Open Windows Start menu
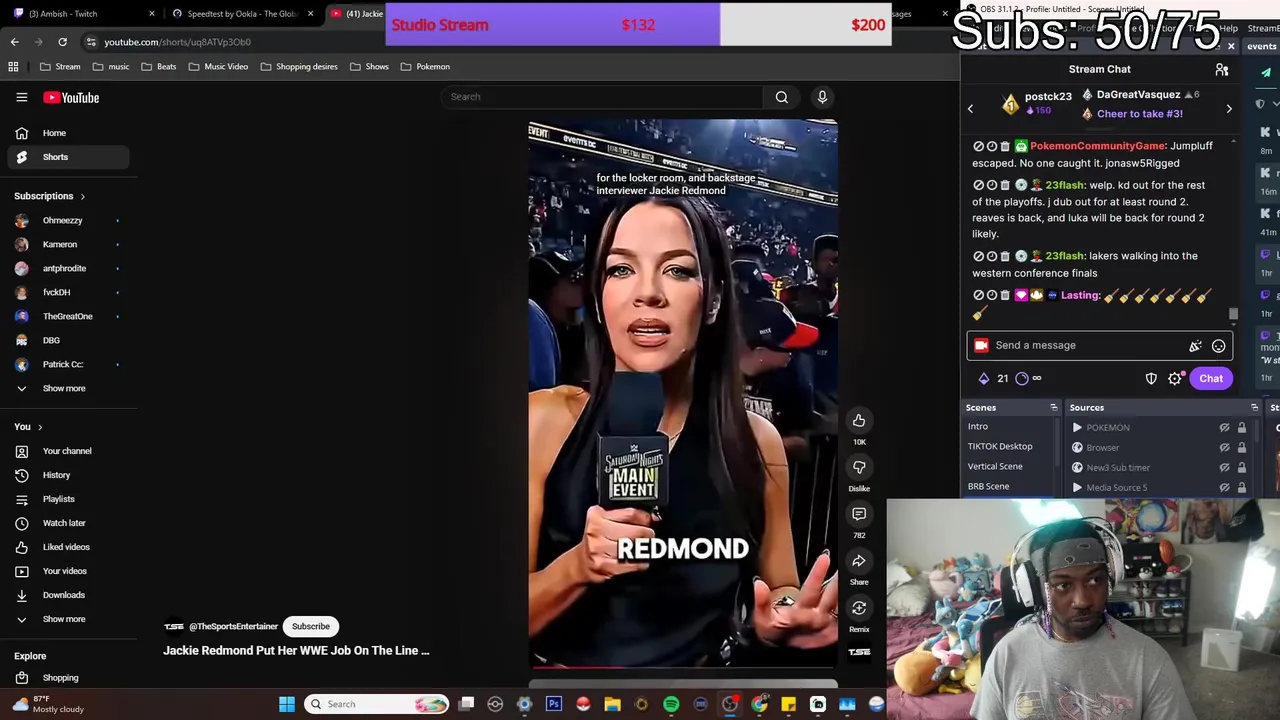 [x=287, y=704]
